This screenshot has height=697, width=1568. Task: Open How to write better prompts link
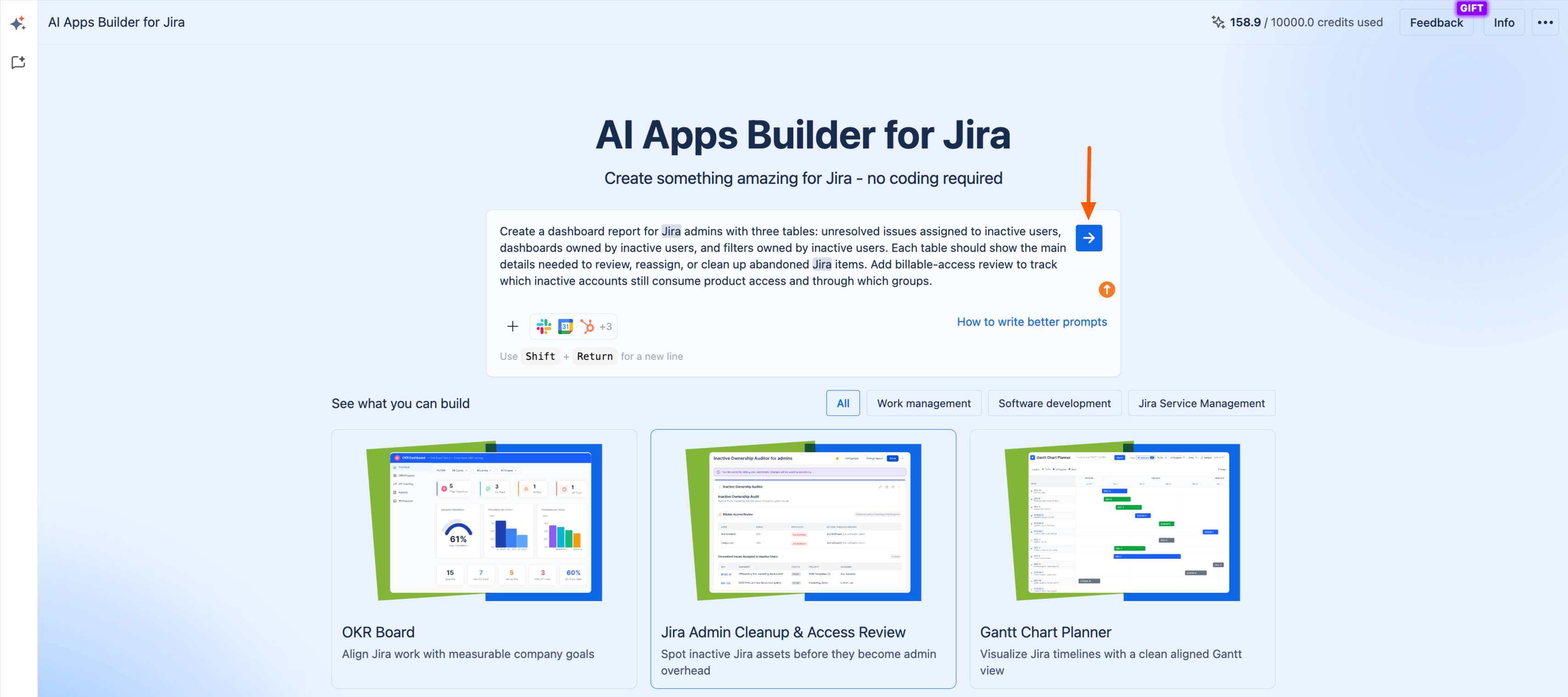tap(1031, 322)
